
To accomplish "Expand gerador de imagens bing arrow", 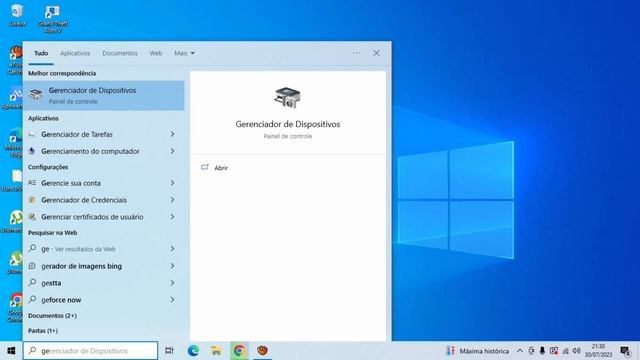I will (172, 266).
